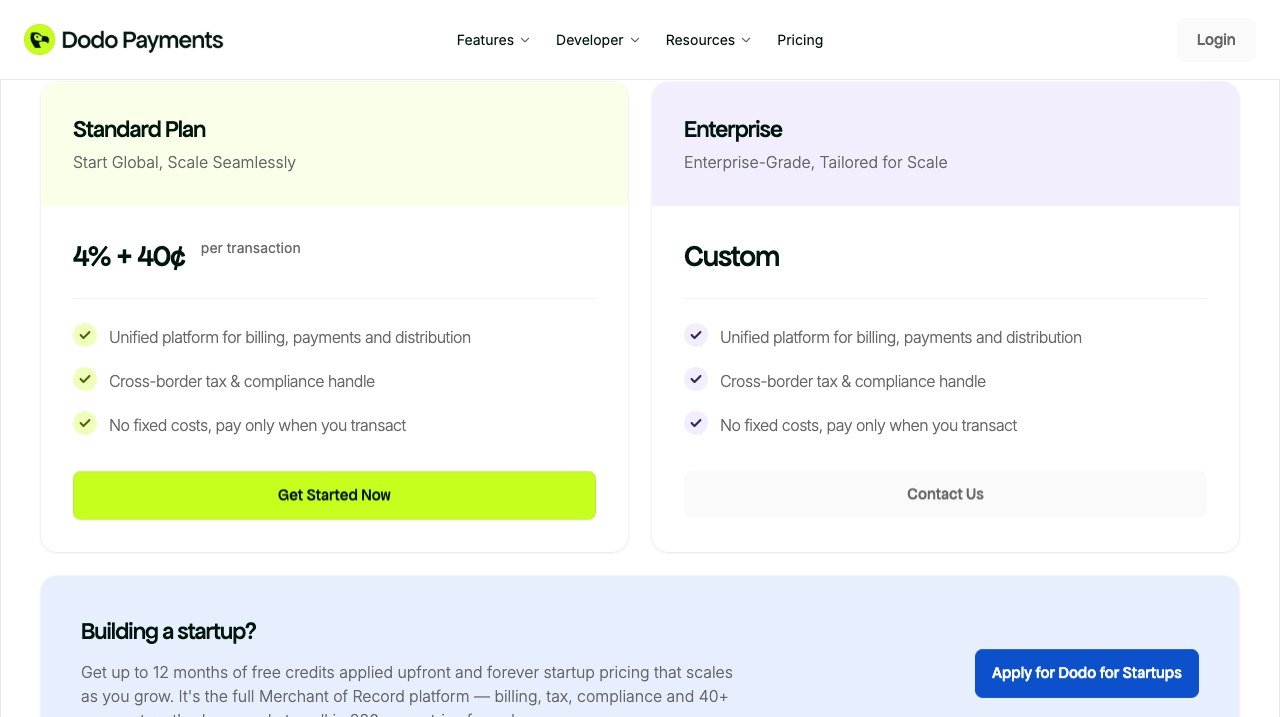Click Apply for Dodo for Startups
The width and height of the screenshot is (1280, 717).
(1087, 673)
